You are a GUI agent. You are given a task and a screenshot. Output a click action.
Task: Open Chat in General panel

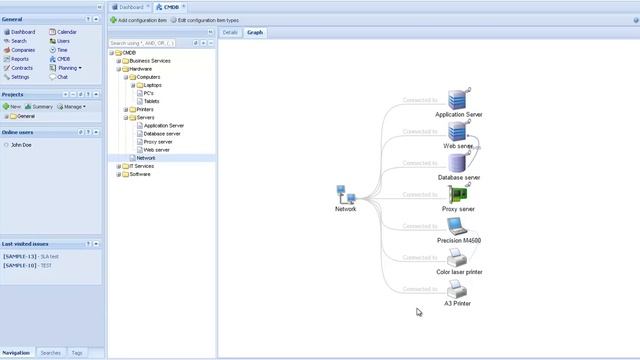point(59,77)
